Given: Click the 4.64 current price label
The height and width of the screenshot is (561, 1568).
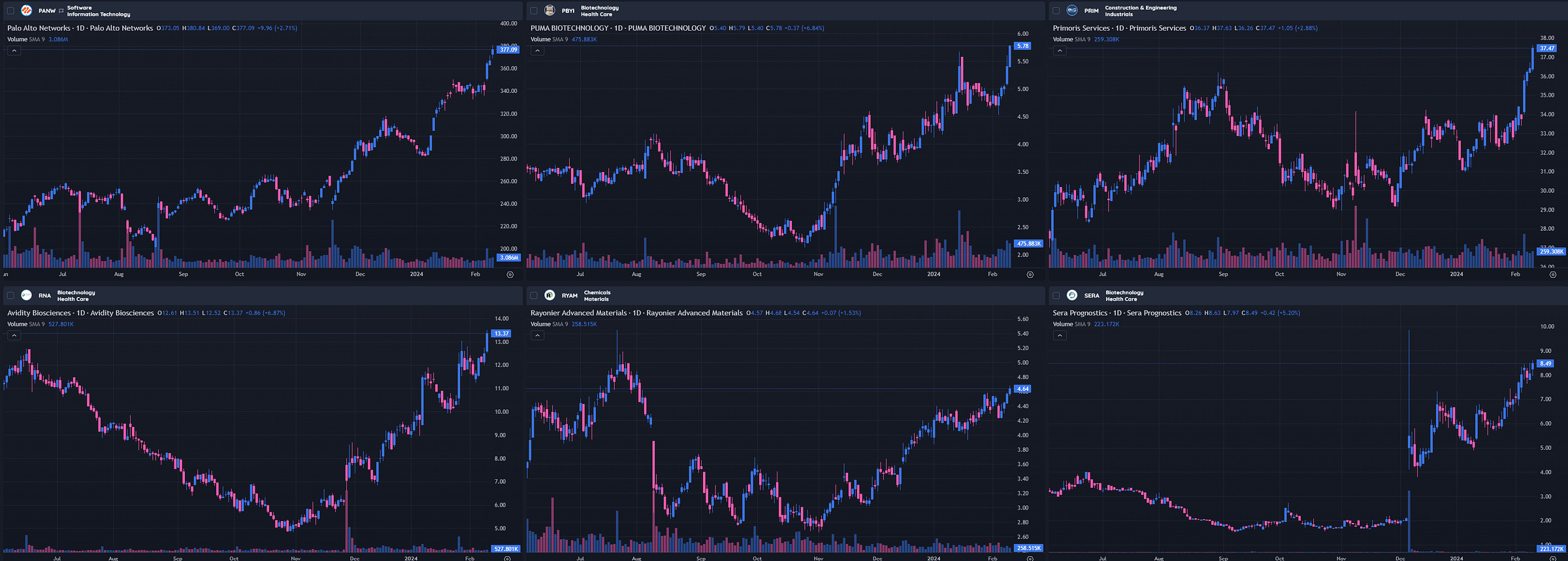Looking at the screenshot, I should tap(1022, 389).
